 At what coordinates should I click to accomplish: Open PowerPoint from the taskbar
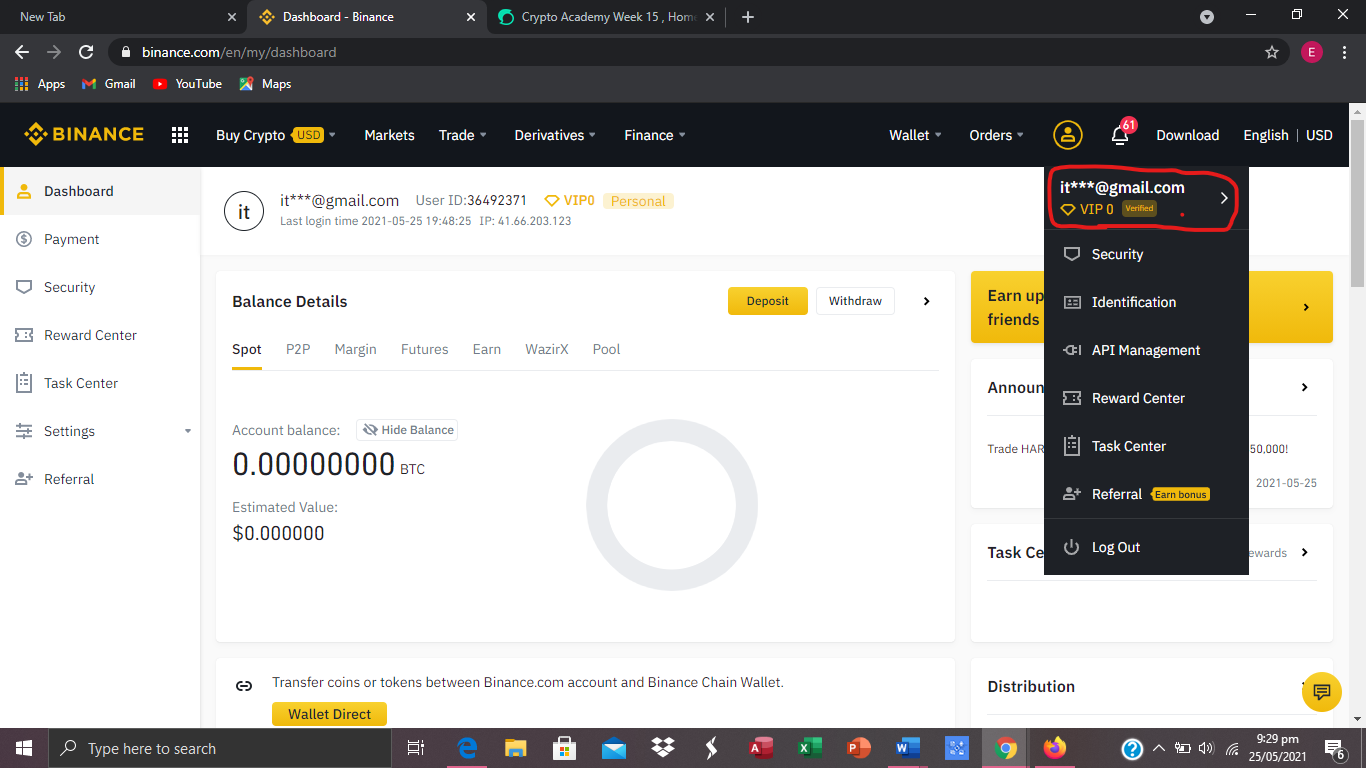[x=858, y=748]
